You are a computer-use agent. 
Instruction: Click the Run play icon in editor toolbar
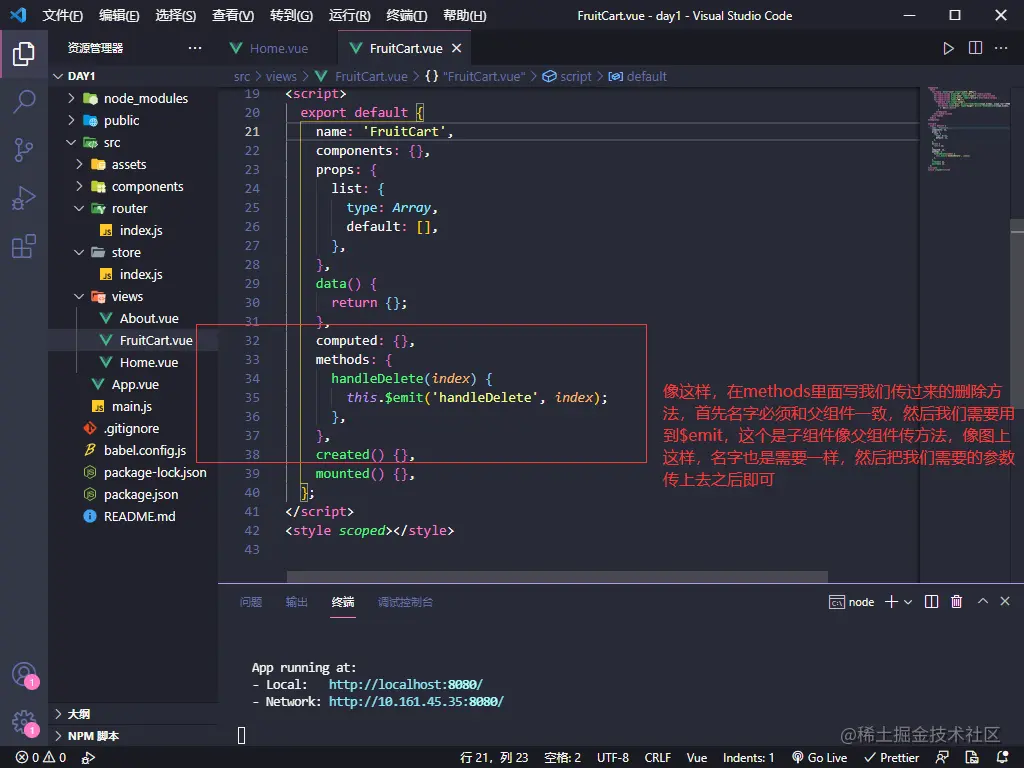(x=948, y=48)
